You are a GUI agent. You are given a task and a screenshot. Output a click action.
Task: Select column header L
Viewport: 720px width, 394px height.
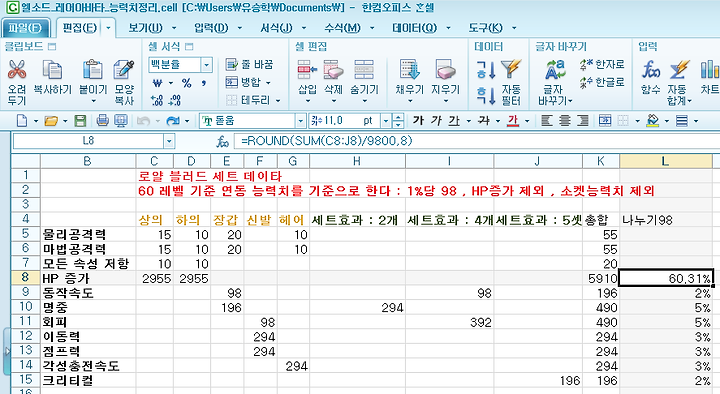click(665, 161)
